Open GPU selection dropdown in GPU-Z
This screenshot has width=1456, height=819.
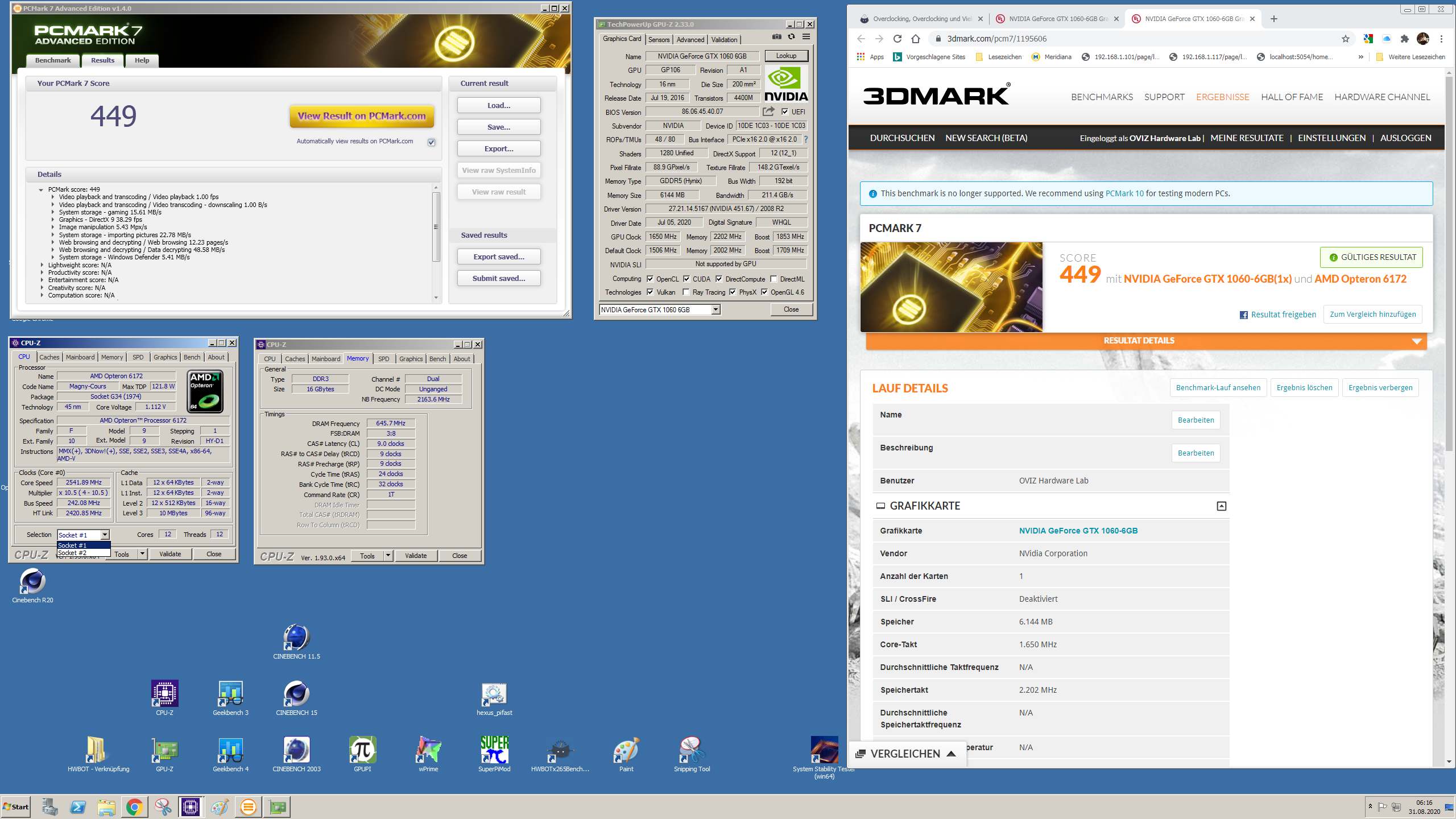[715, 309]
